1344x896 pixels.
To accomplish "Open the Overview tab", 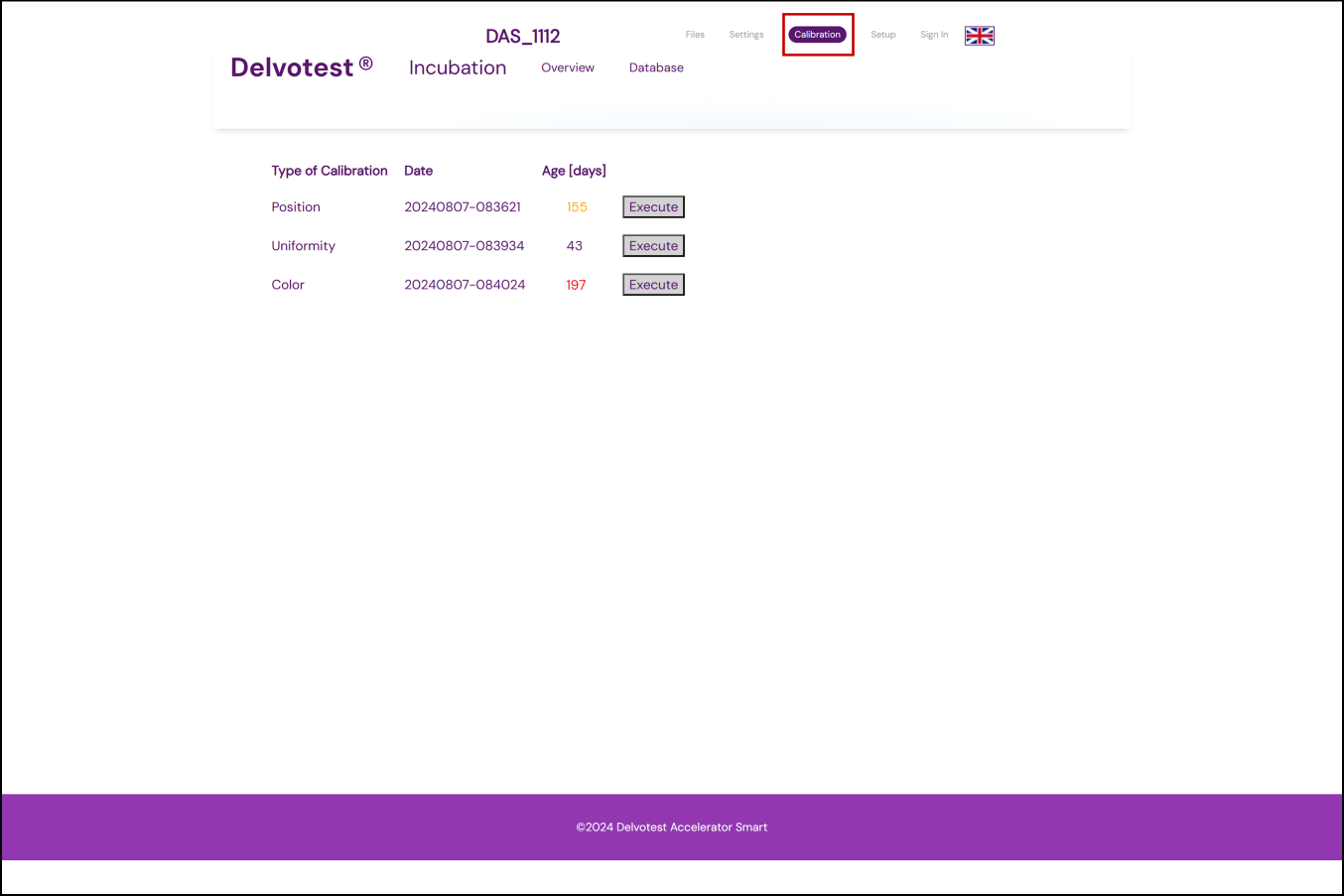I will [568, 67].
